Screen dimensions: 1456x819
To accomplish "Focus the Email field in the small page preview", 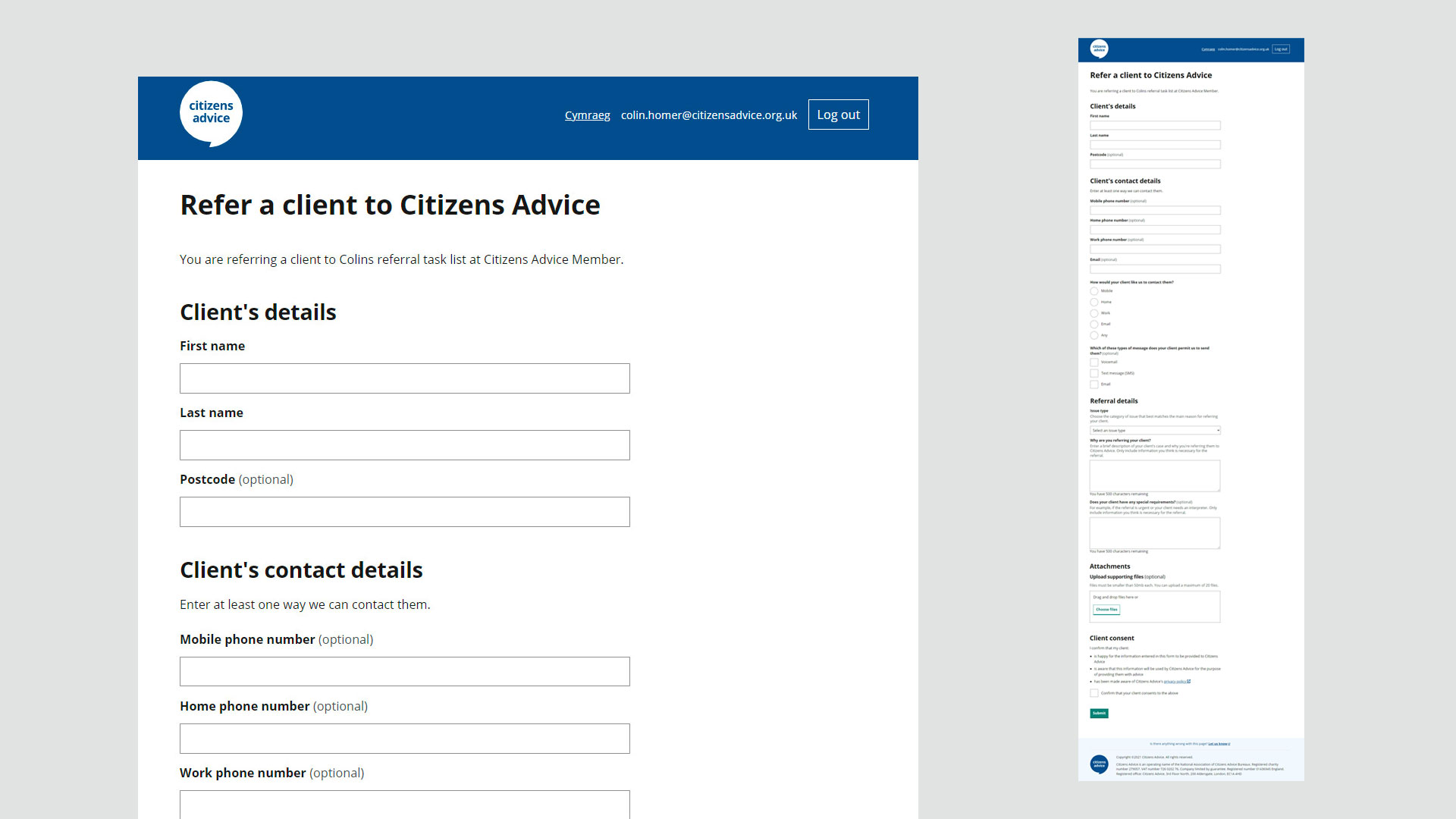I will tap(1155, 269).
